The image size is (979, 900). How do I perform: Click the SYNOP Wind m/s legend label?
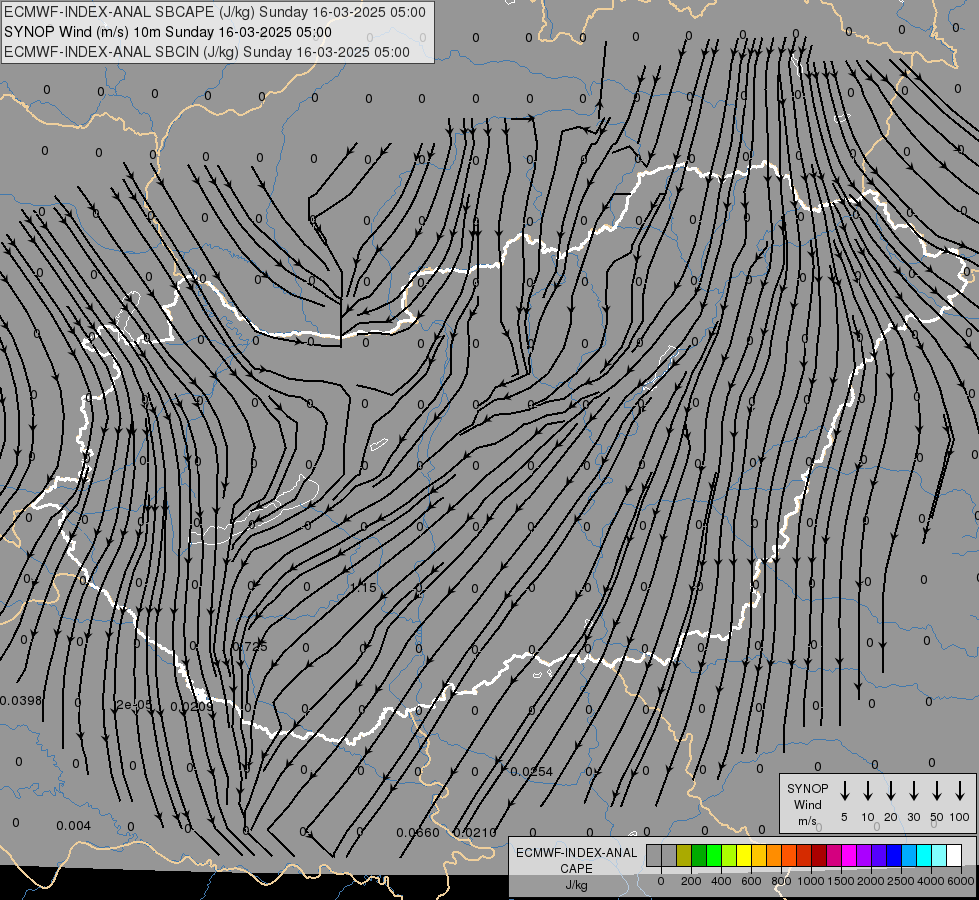(x=807, y=804)
